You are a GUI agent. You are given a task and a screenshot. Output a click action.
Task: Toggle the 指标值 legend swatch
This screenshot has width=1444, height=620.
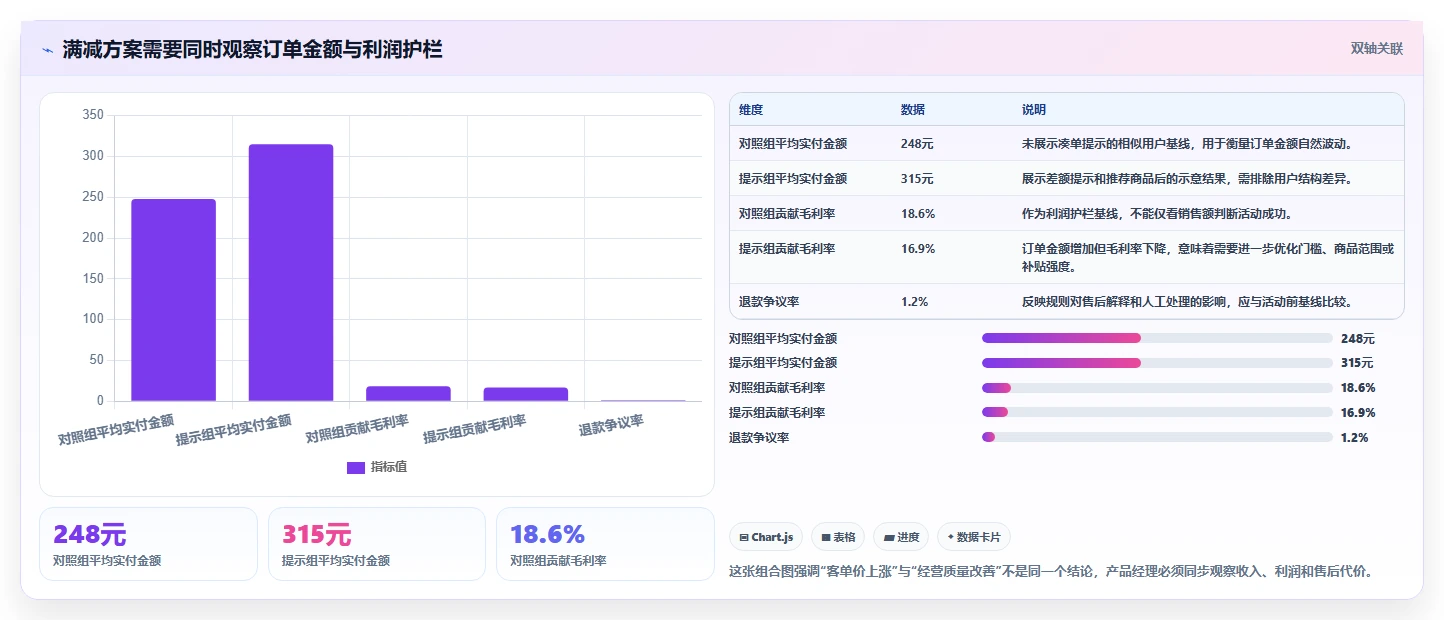pyautogui.click(x=356, y=467)
